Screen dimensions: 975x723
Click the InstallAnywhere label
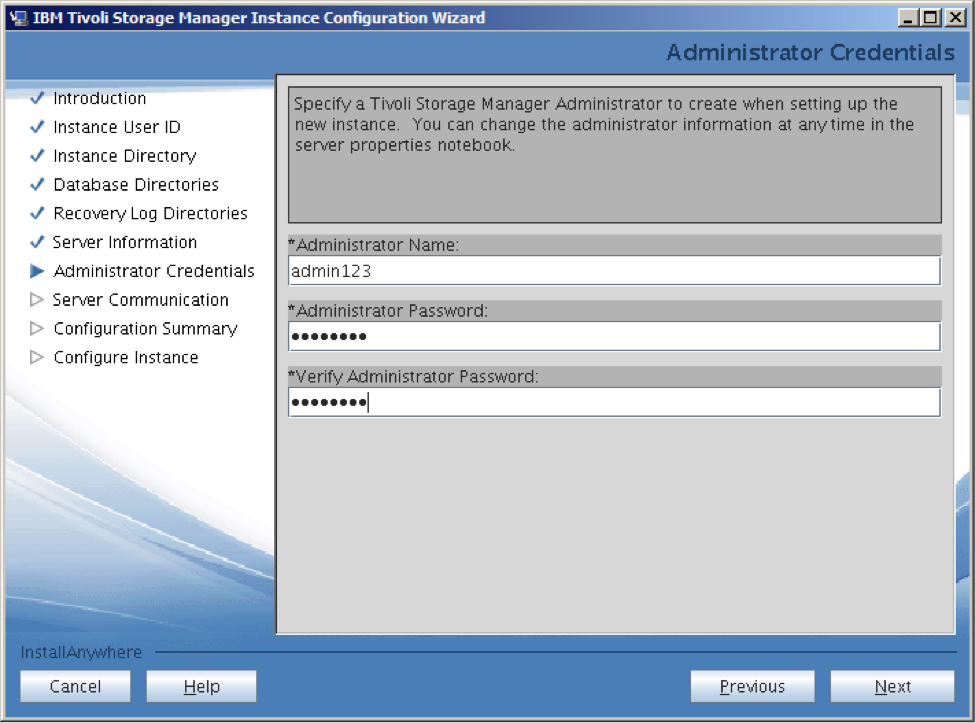pyautogui.click(x=81, y=652)
